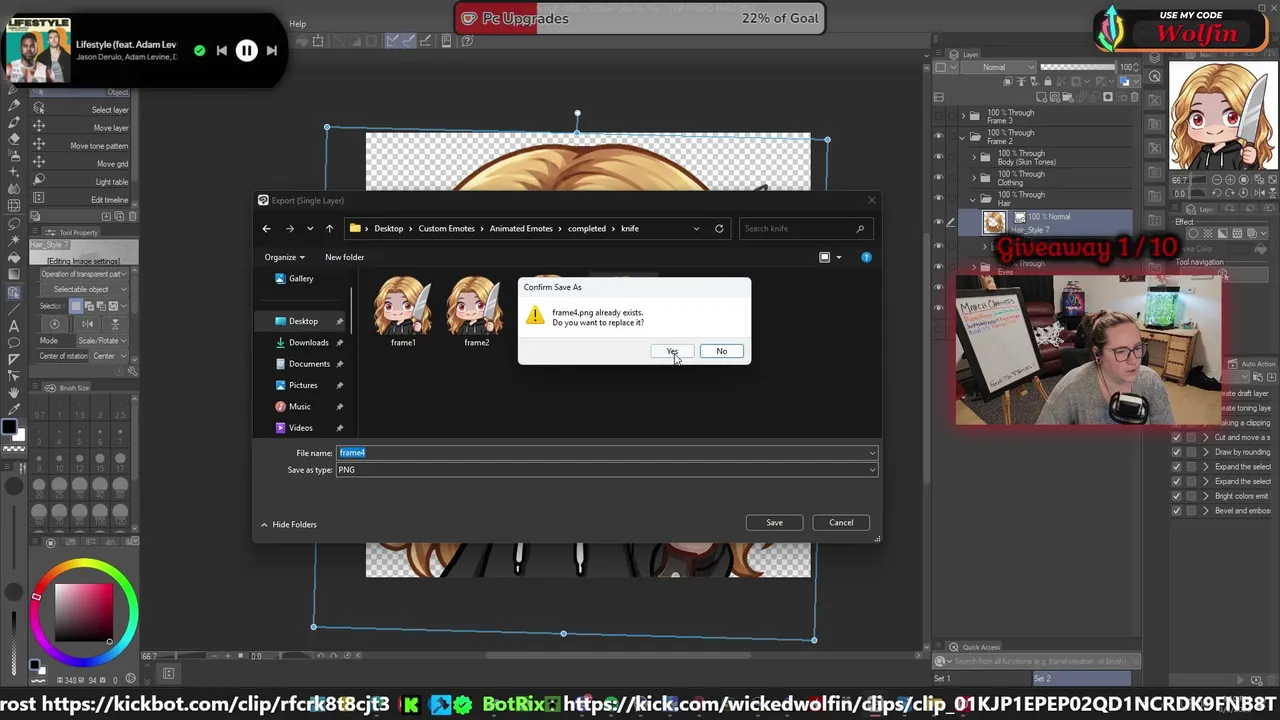The width and height of the screenshot is (1280, 720).
Task: Open the Organize dropdown menu
Action: click(x=284, y=257)
